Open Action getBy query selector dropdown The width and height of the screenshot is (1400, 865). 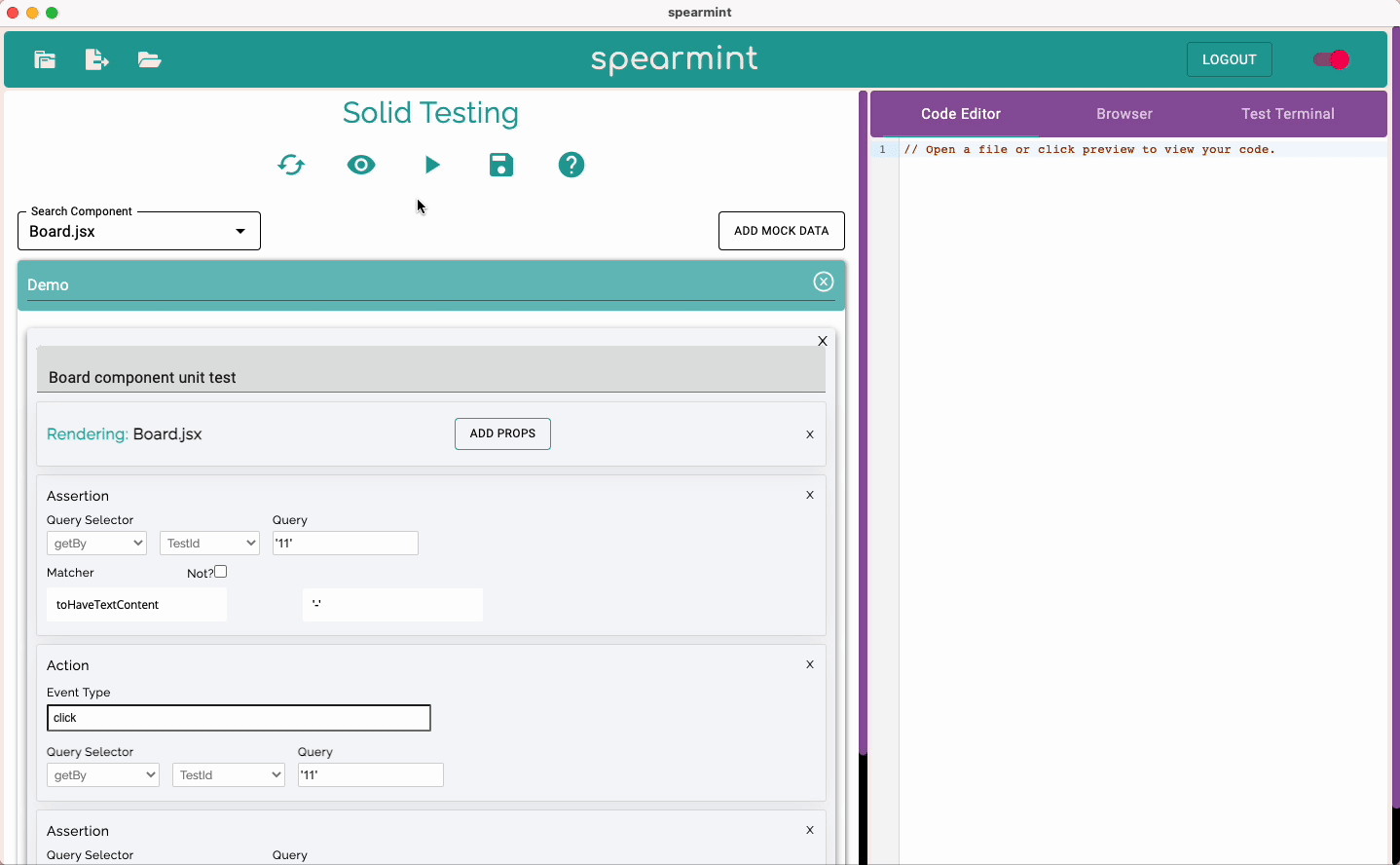(102, 774)
